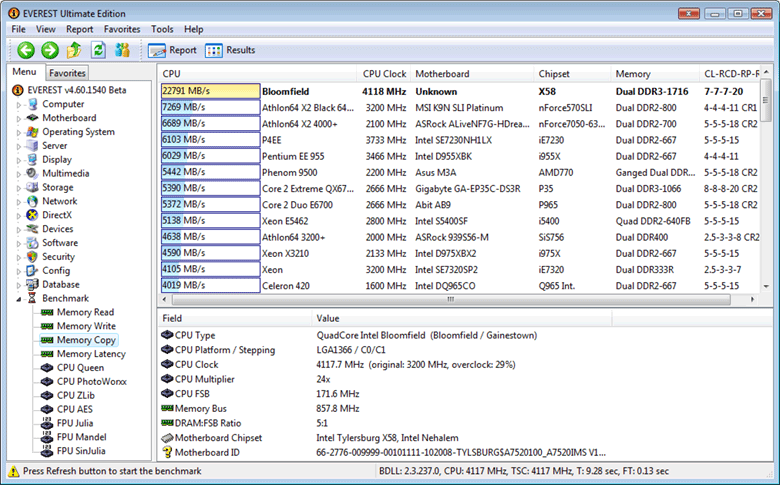Click the Field column header
The image size is (780, 485).
[x=234, y=318]
